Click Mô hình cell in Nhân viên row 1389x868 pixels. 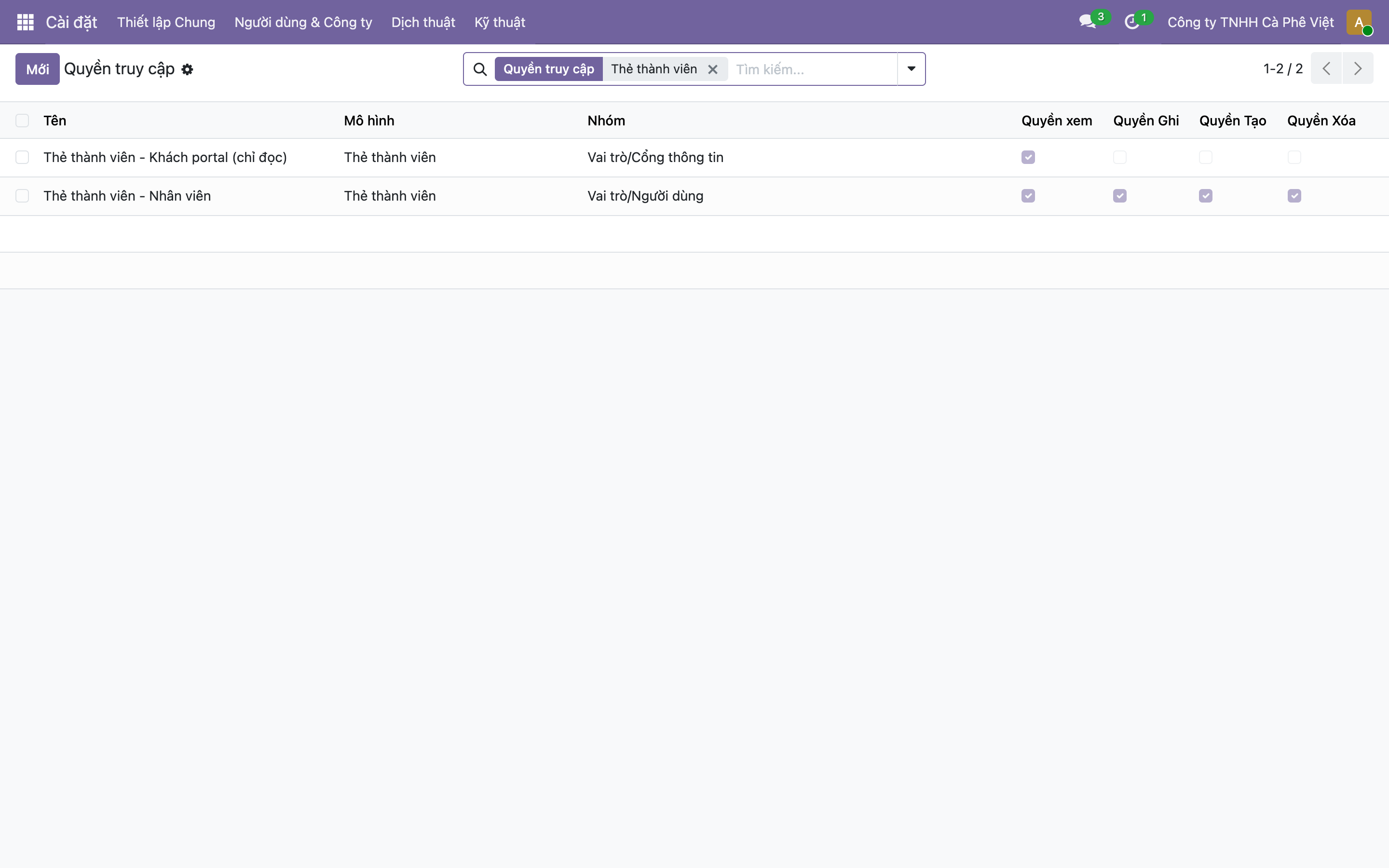tap(390, 196)
